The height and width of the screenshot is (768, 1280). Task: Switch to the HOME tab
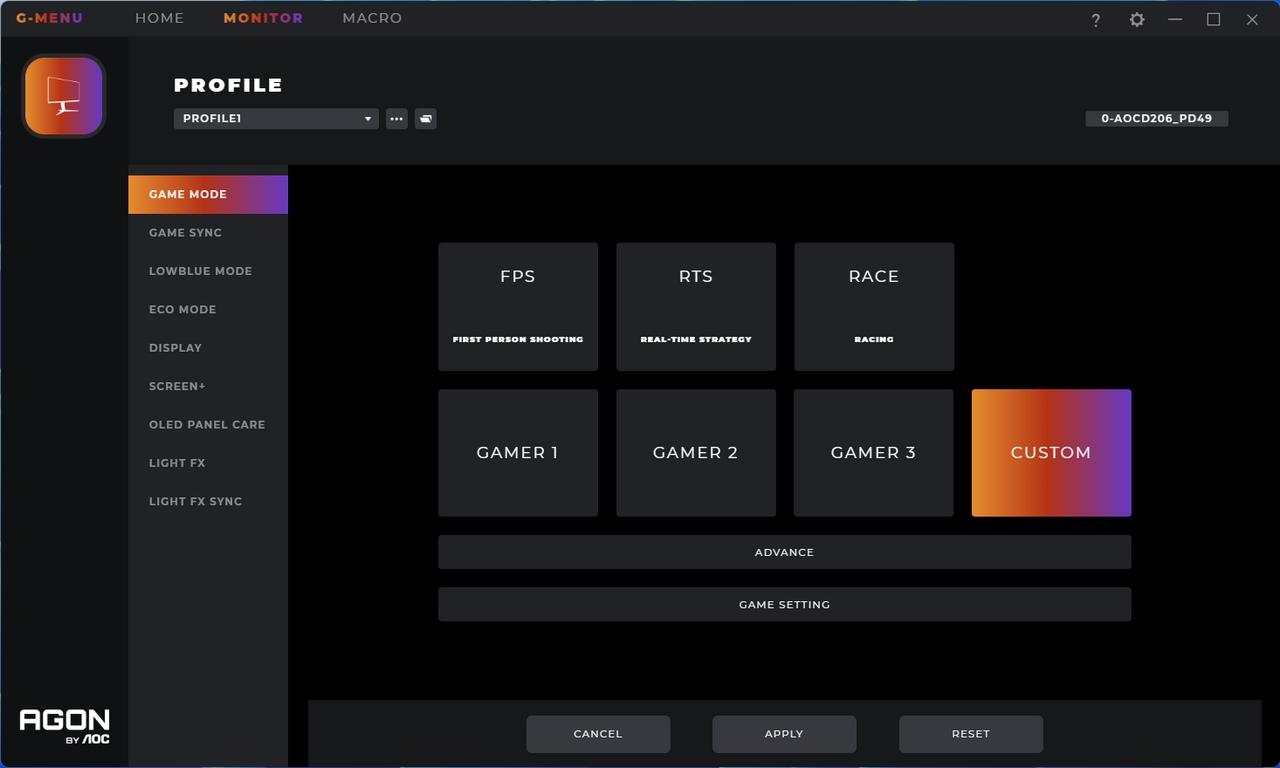tap(160, 18)
